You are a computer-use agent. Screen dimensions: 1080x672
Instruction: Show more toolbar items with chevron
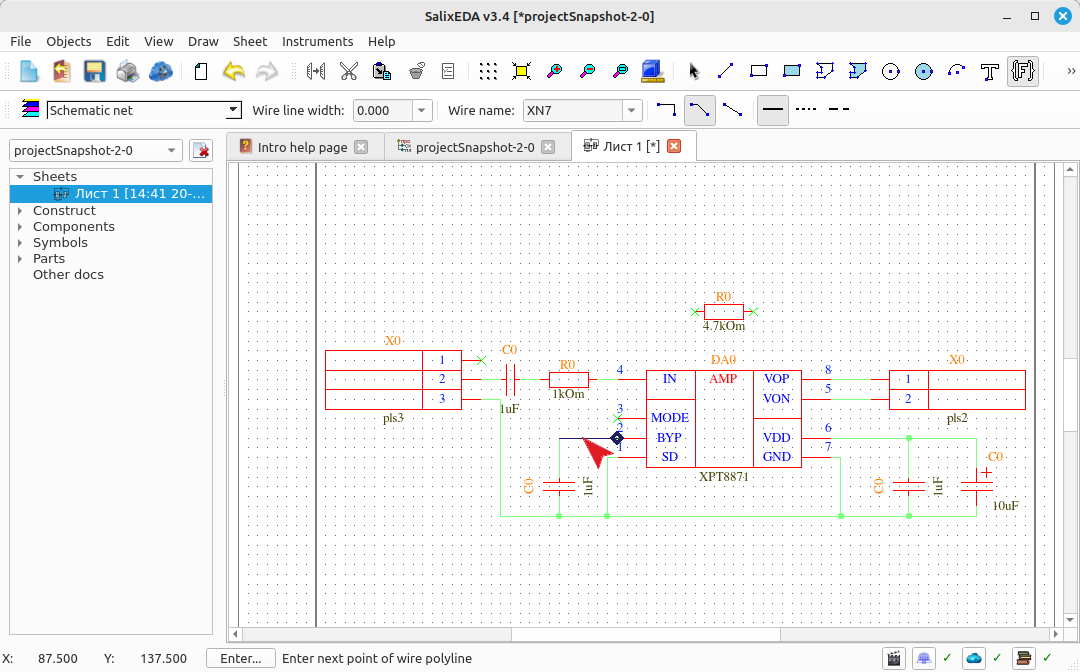[x=1070, y=71]
